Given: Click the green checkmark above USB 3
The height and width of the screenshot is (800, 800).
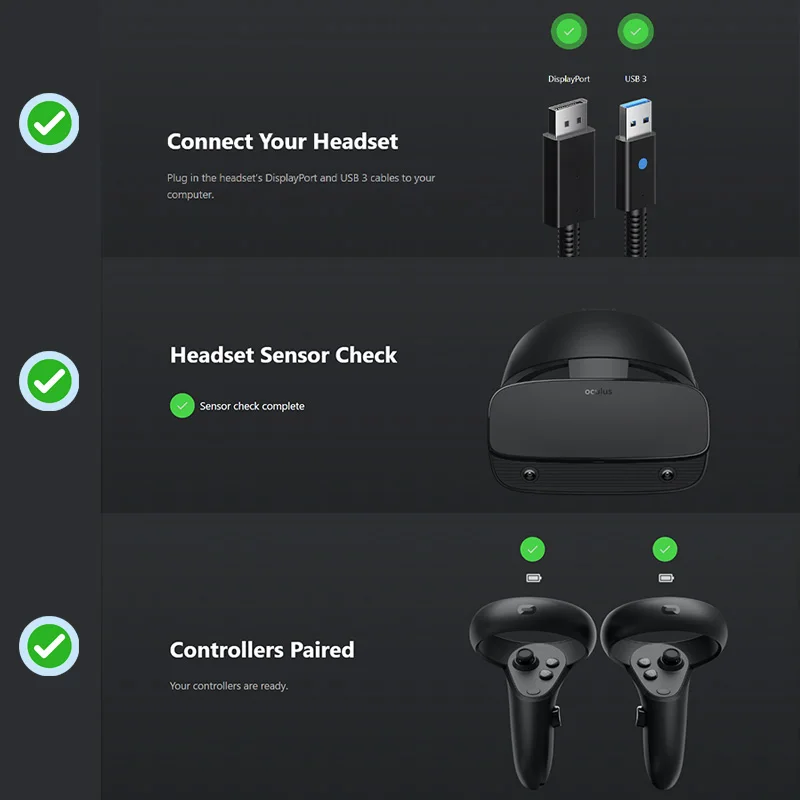Looking at the screenshot, I should pos(635,32).
